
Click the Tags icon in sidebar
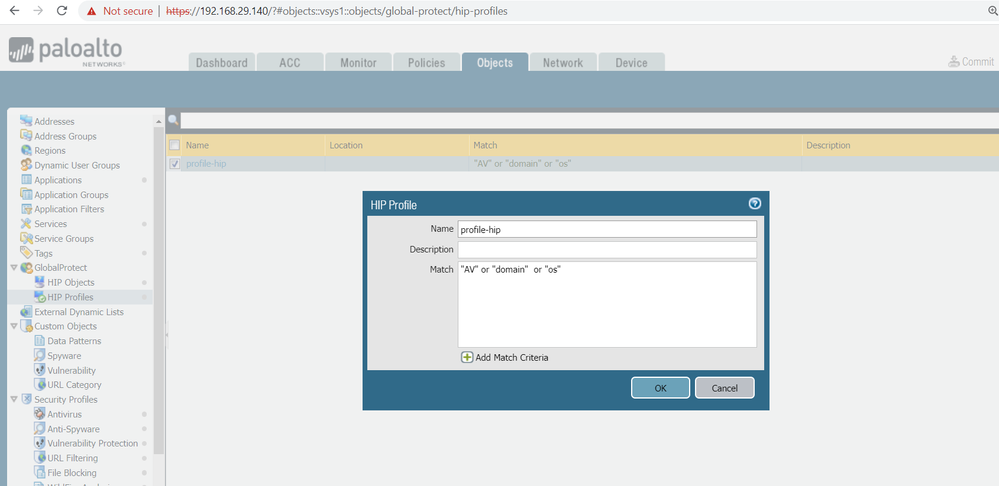[26, 253]
